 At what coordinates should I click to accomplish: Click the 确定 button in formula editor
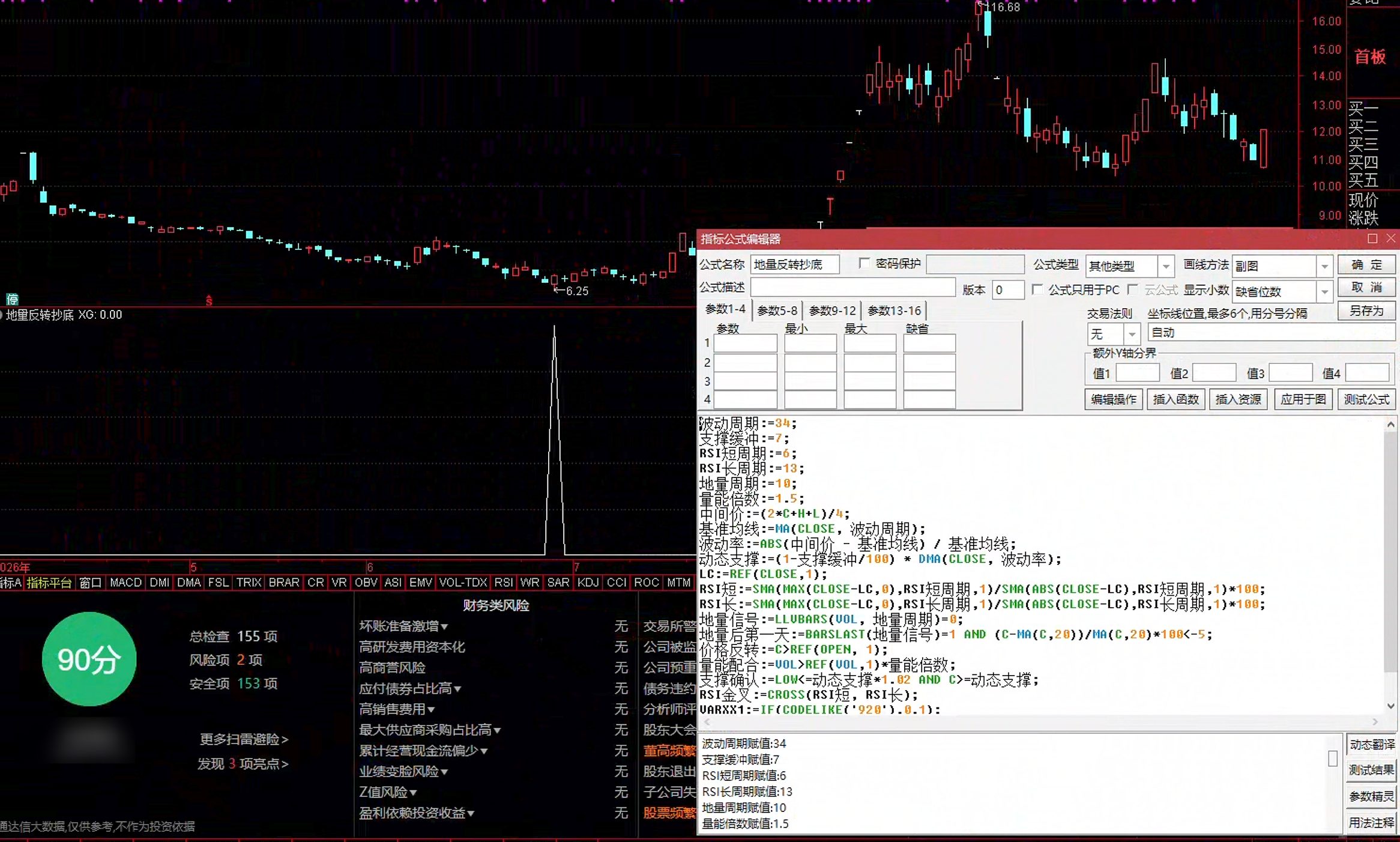[1366, 265]
